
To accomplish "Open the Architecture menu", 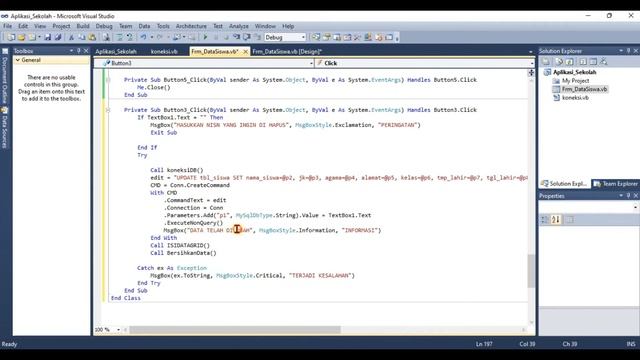I will (191, 26).
